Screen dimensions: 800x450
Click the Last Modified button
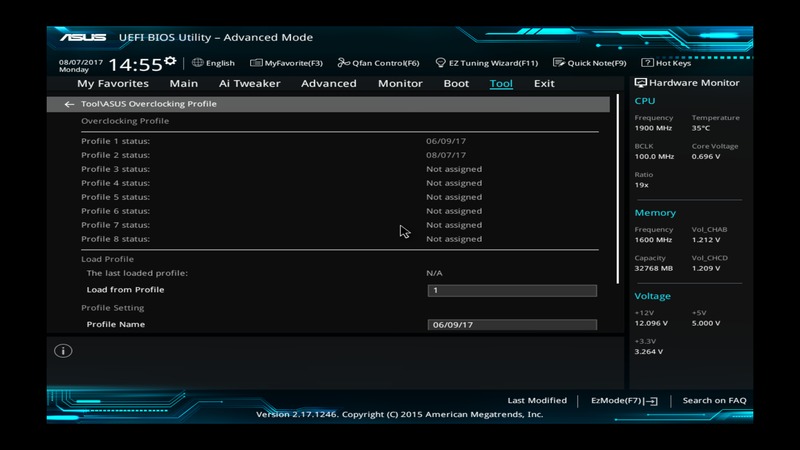click(537, 400)
